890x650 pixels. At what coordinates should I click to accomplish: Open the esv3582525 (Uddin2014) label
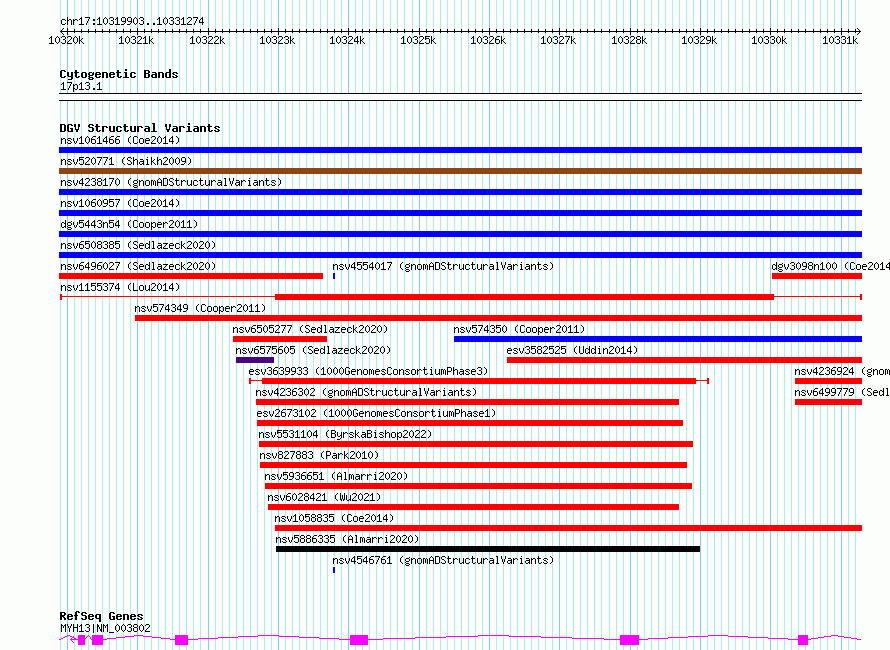pos(572,350)
